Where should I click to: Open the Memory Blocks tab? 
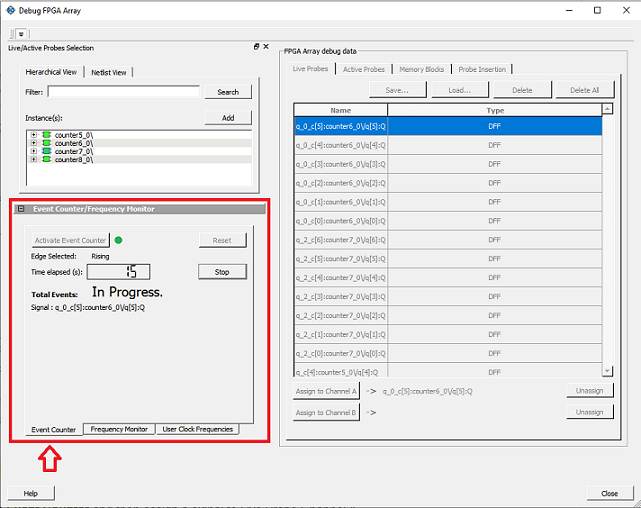click(421, 69)
